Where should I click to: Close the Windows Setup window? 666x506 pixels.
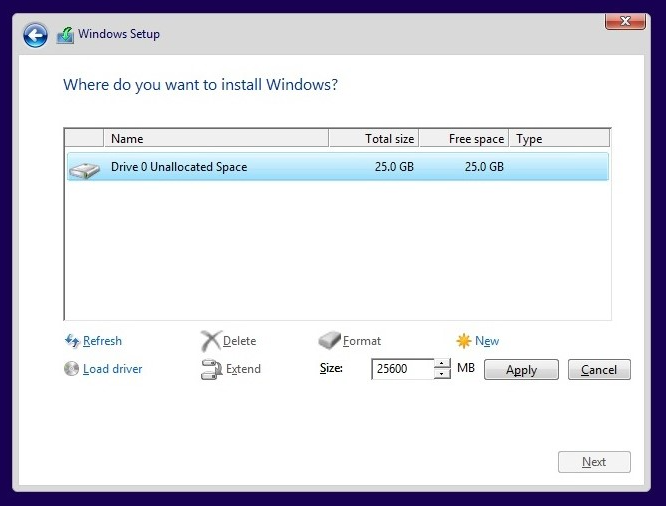coord(625,21)
